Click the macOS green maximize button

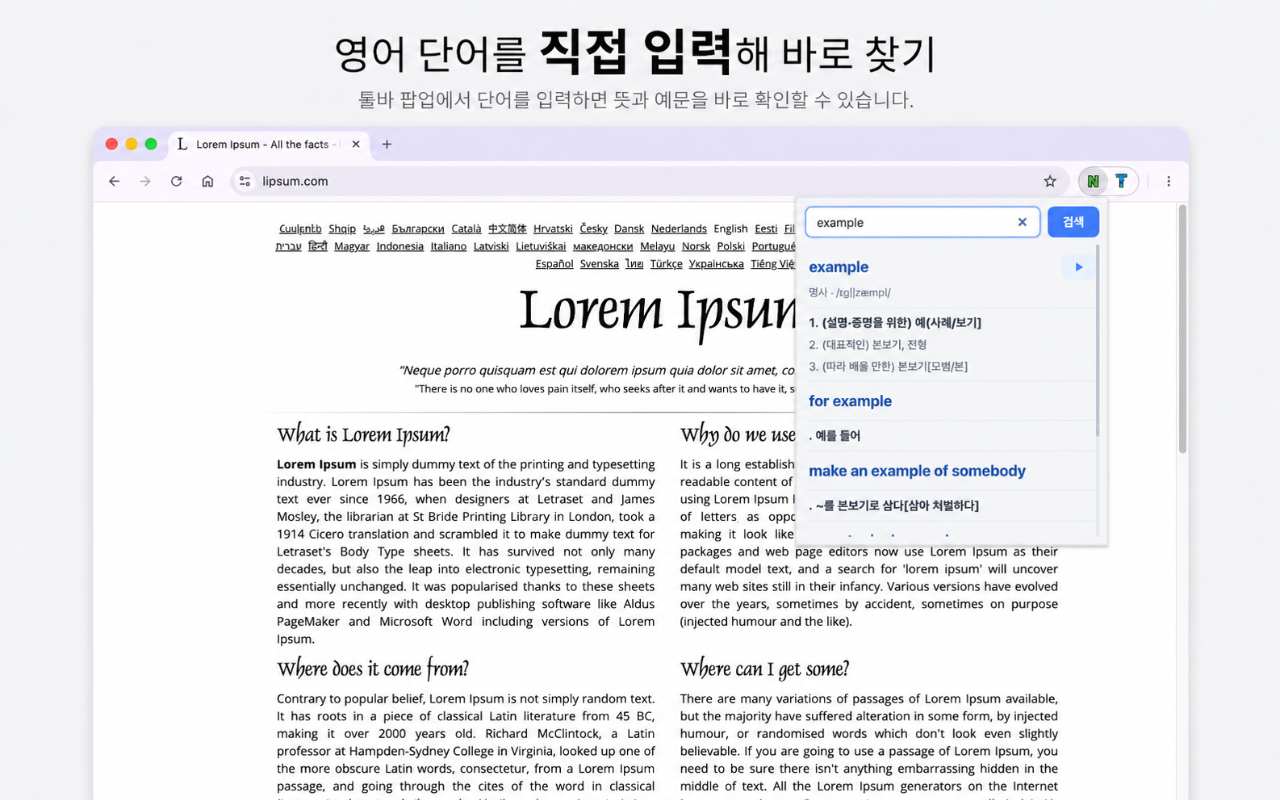click(x=151, y=144)
